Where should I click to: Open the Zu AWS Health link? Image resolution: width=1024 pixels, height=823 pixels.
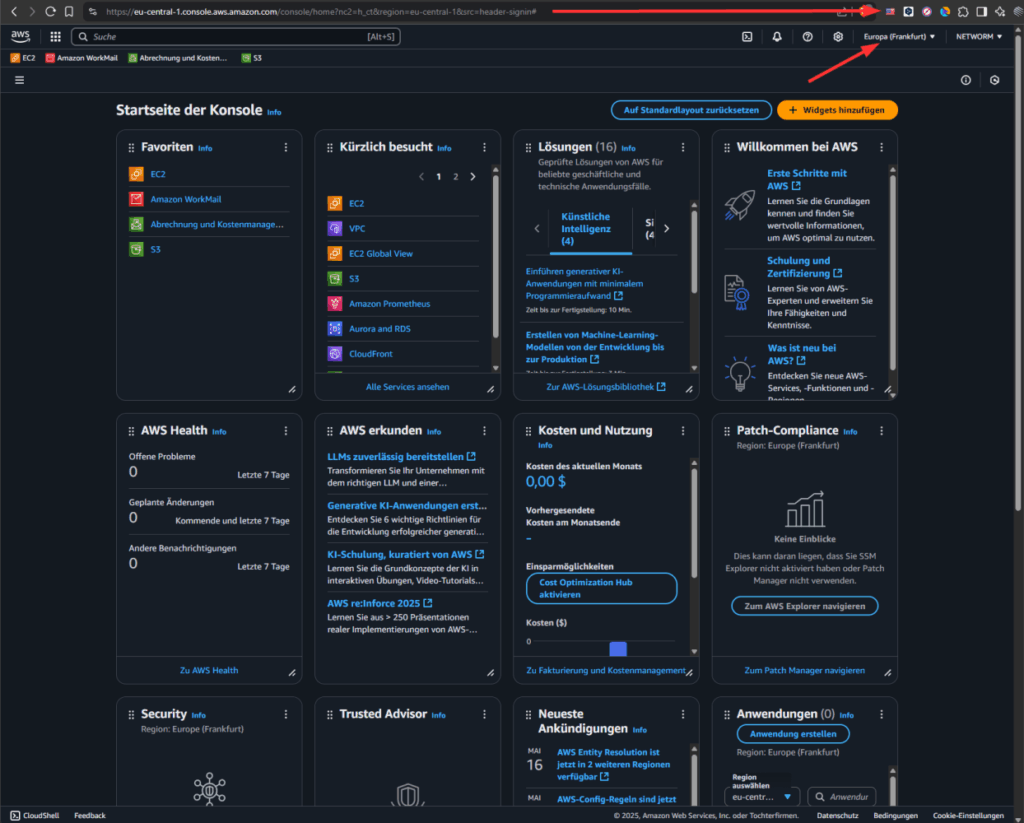coord(209,670)
